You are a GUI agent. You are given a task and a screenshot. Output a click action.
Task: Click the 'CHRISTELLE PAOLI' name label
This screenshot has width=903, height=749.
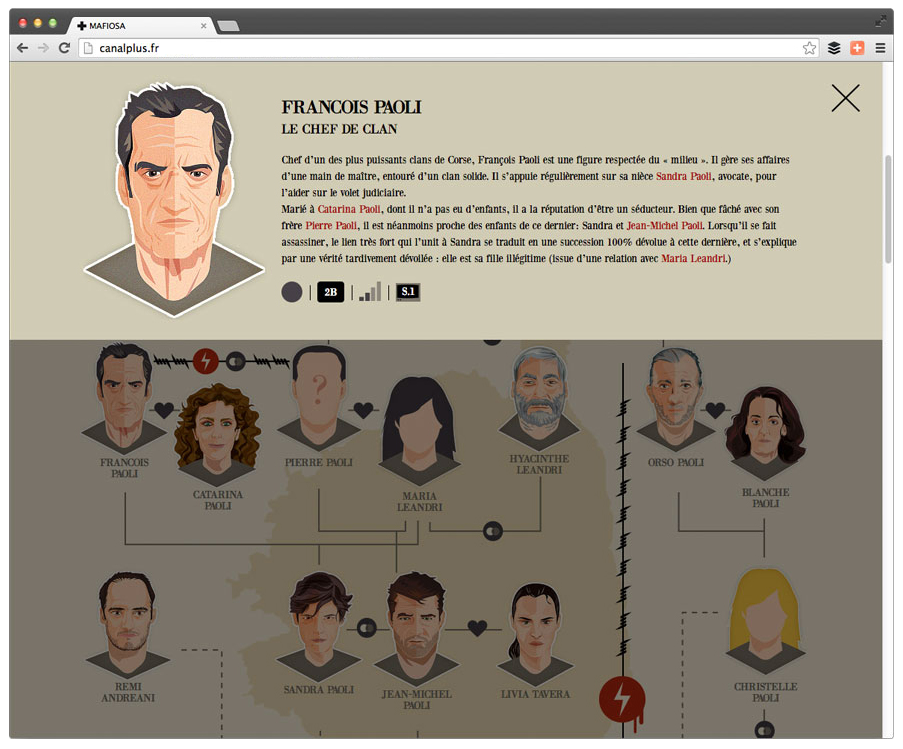point(765,693)
